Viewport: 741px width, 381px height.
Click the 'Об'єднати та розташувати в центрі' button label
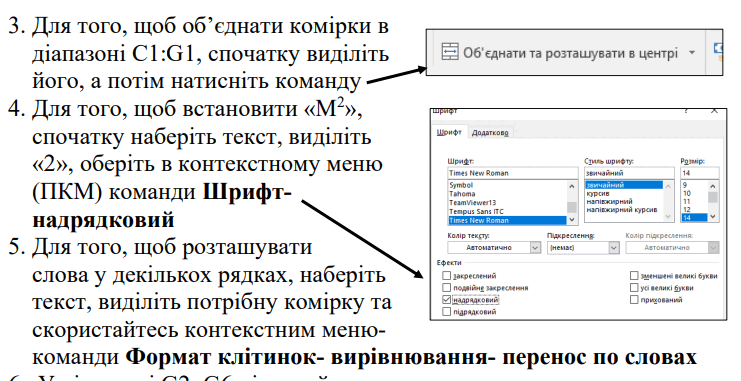tap(570, 53)
